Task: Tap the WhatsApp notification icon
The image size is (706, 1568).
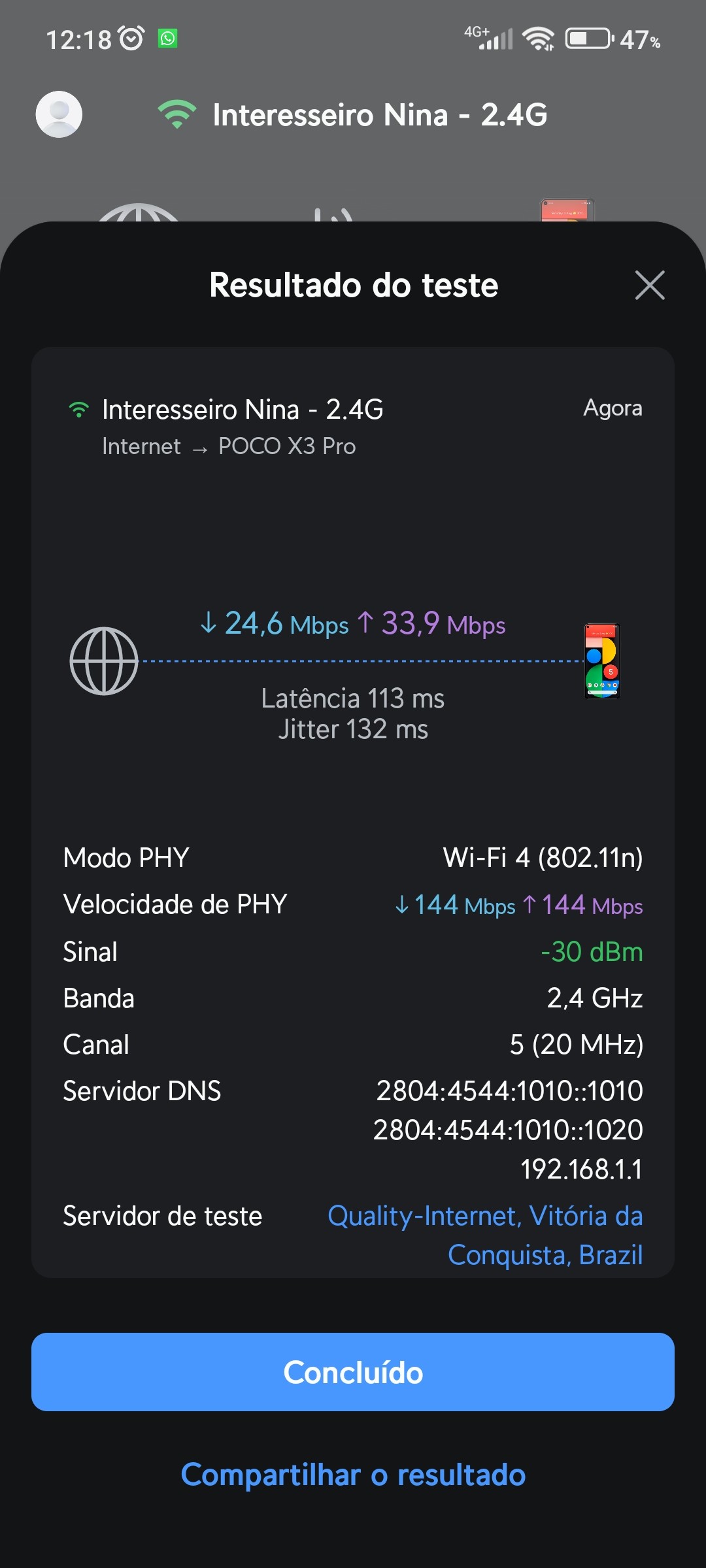Action: [x=168, y=39]
